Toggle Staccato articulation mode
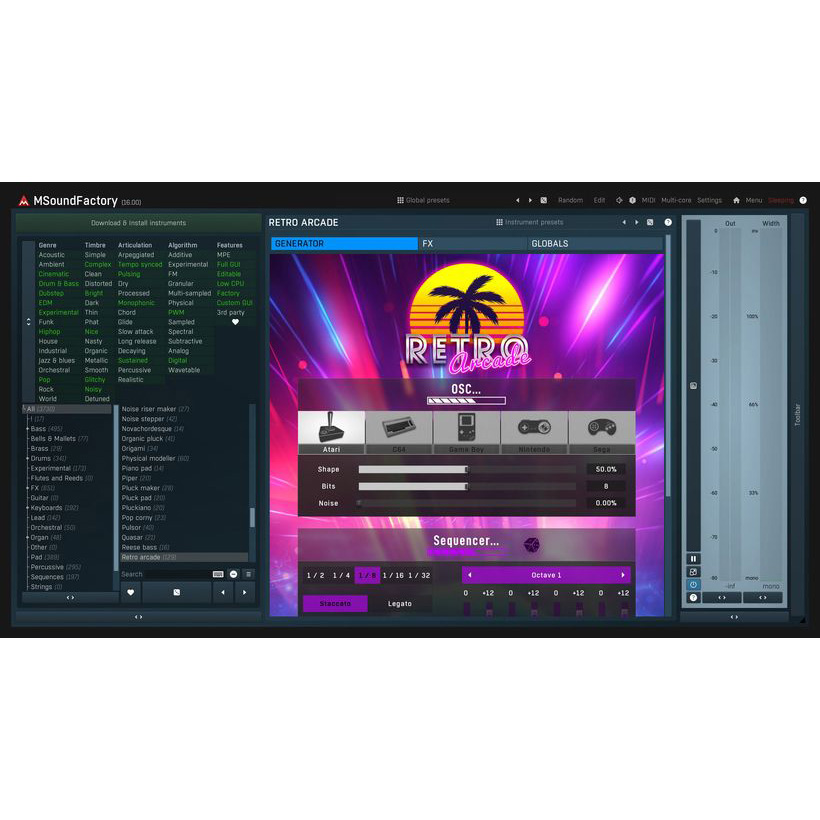 [335, 603]
